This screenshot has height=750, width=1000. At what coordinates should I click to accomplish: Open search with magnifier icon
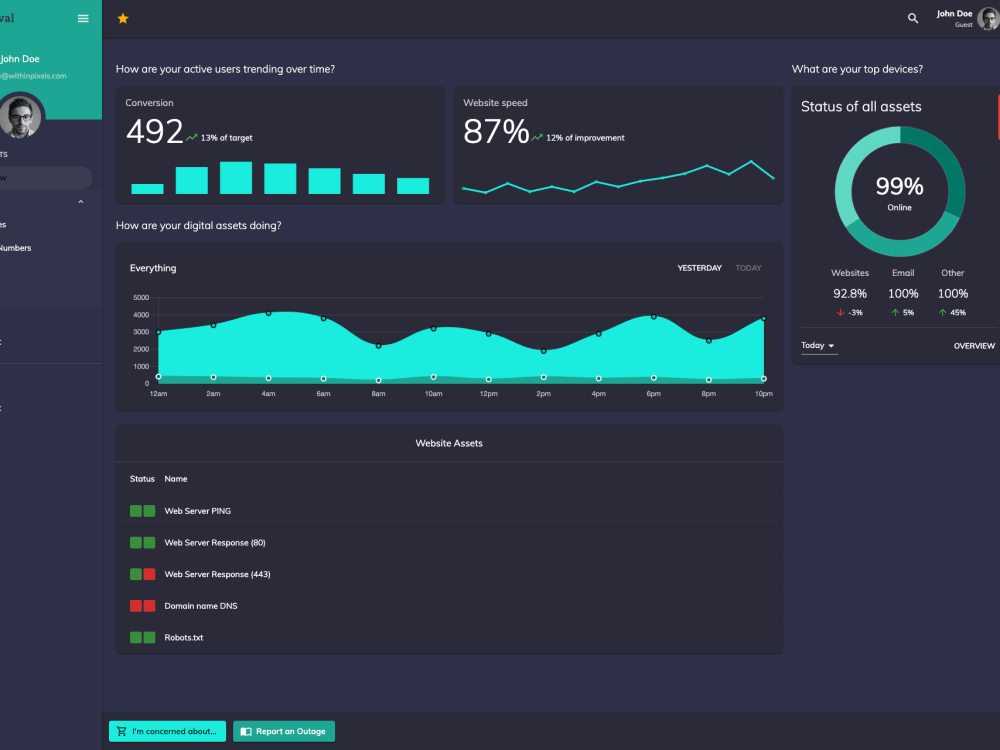tap(913, 18)
